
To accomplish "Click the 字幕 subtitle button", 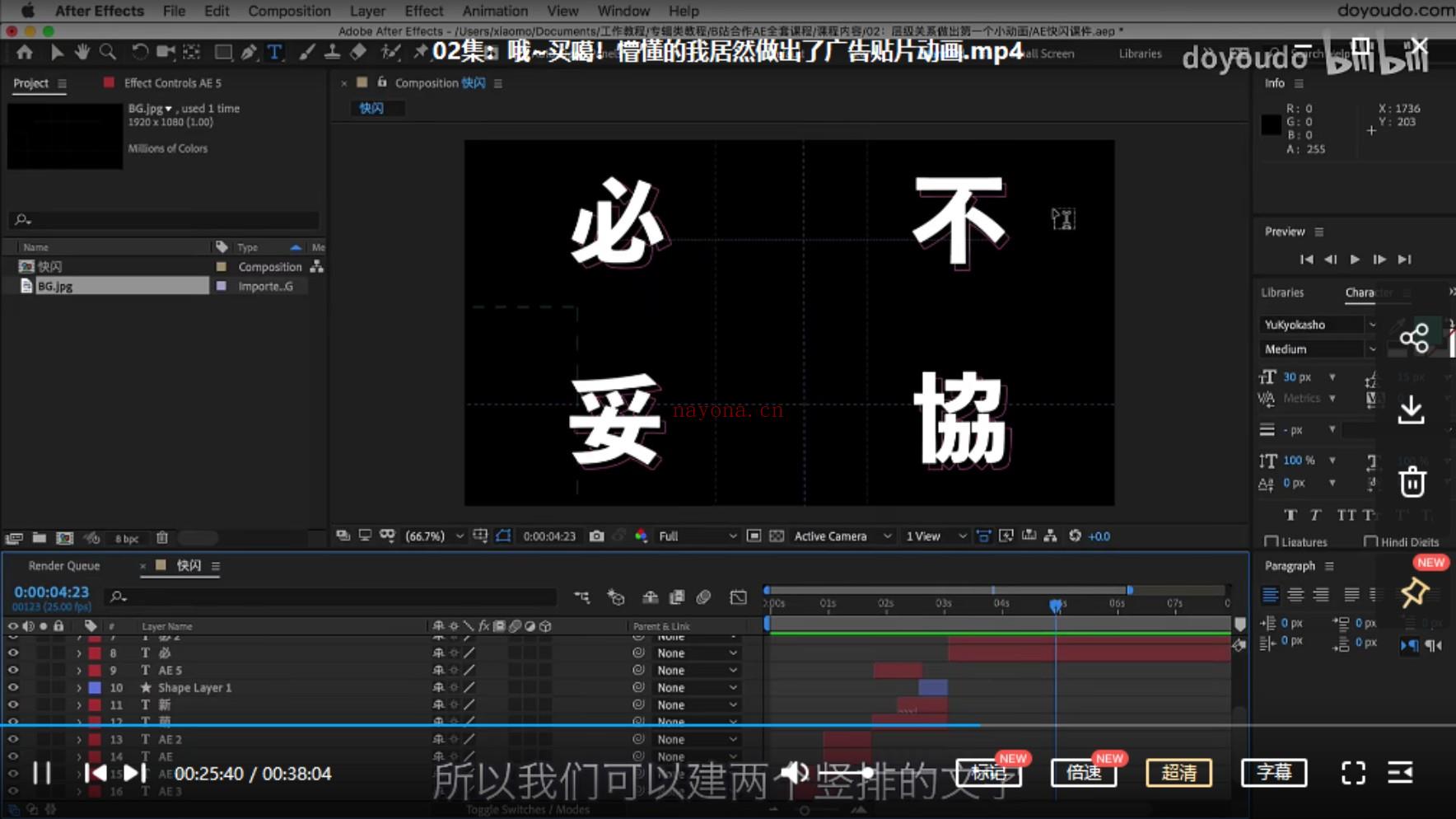I will tap(1273, 772).
